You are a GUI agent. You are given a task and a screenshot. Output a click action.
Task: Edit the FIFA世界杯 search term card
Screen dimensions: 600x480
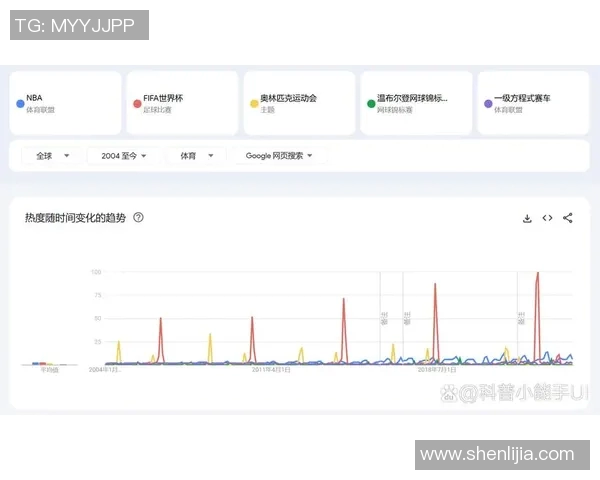pos(183,103)
